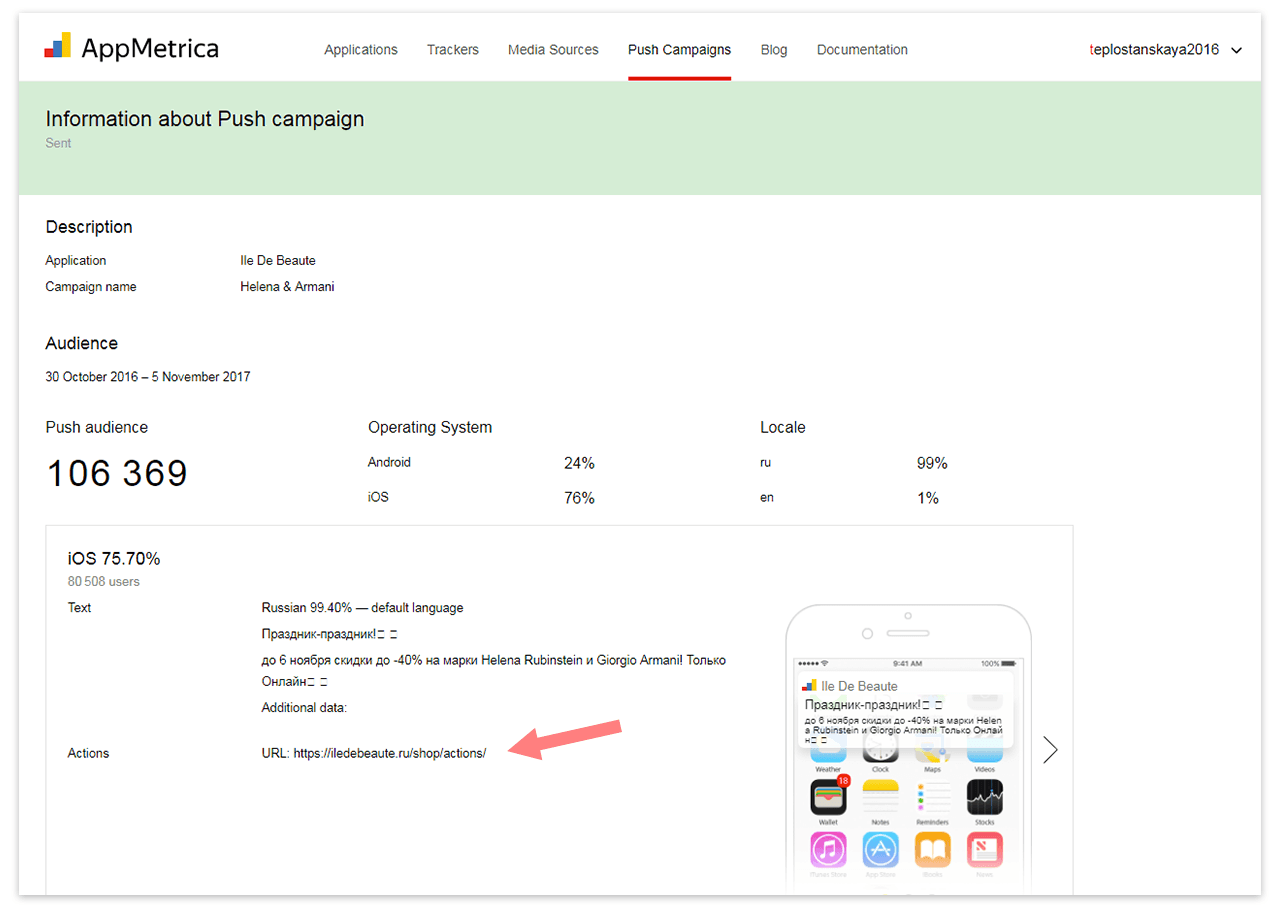Open the Applications tab
This screenshot has width=1280, height=910.
361,50
